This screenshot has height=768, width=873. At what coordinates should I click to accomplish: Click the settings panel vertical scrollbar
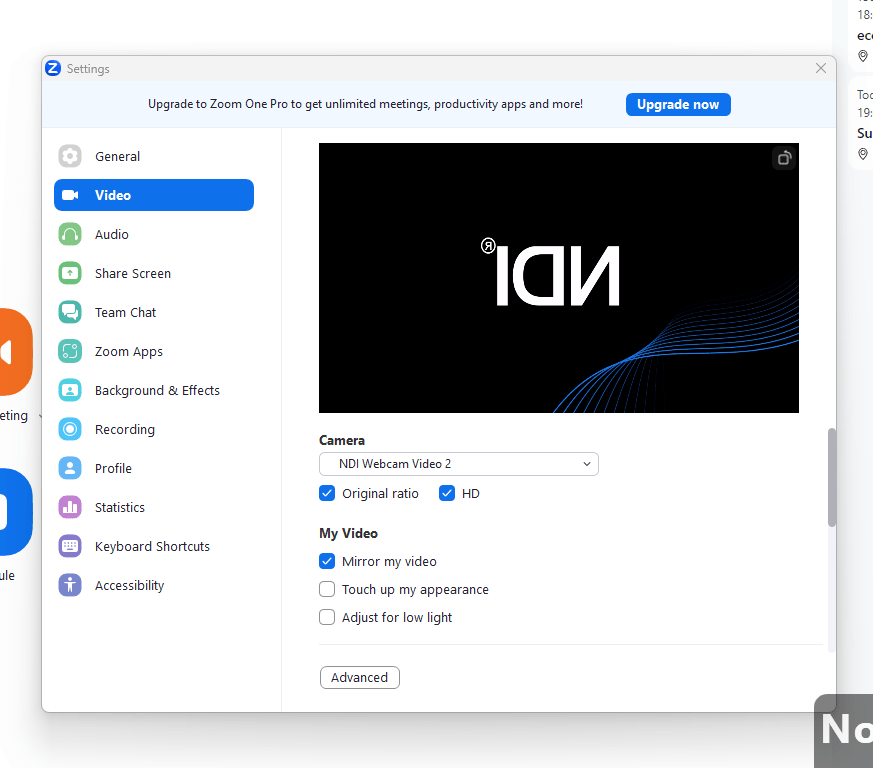point(831,477)
